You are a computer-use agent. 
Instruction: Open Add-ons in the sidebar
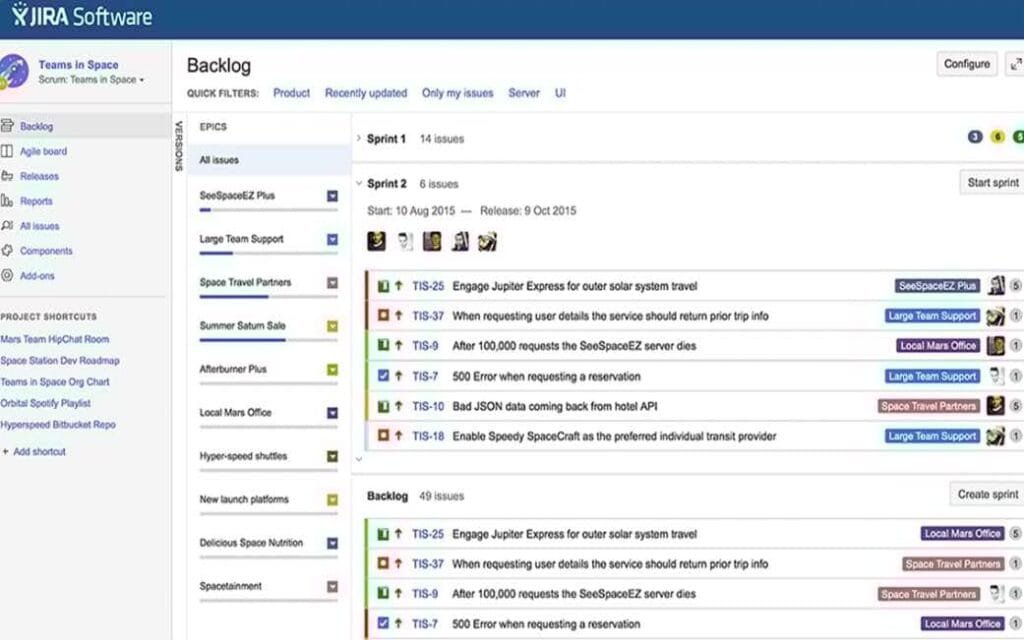(x=37, y=276)
